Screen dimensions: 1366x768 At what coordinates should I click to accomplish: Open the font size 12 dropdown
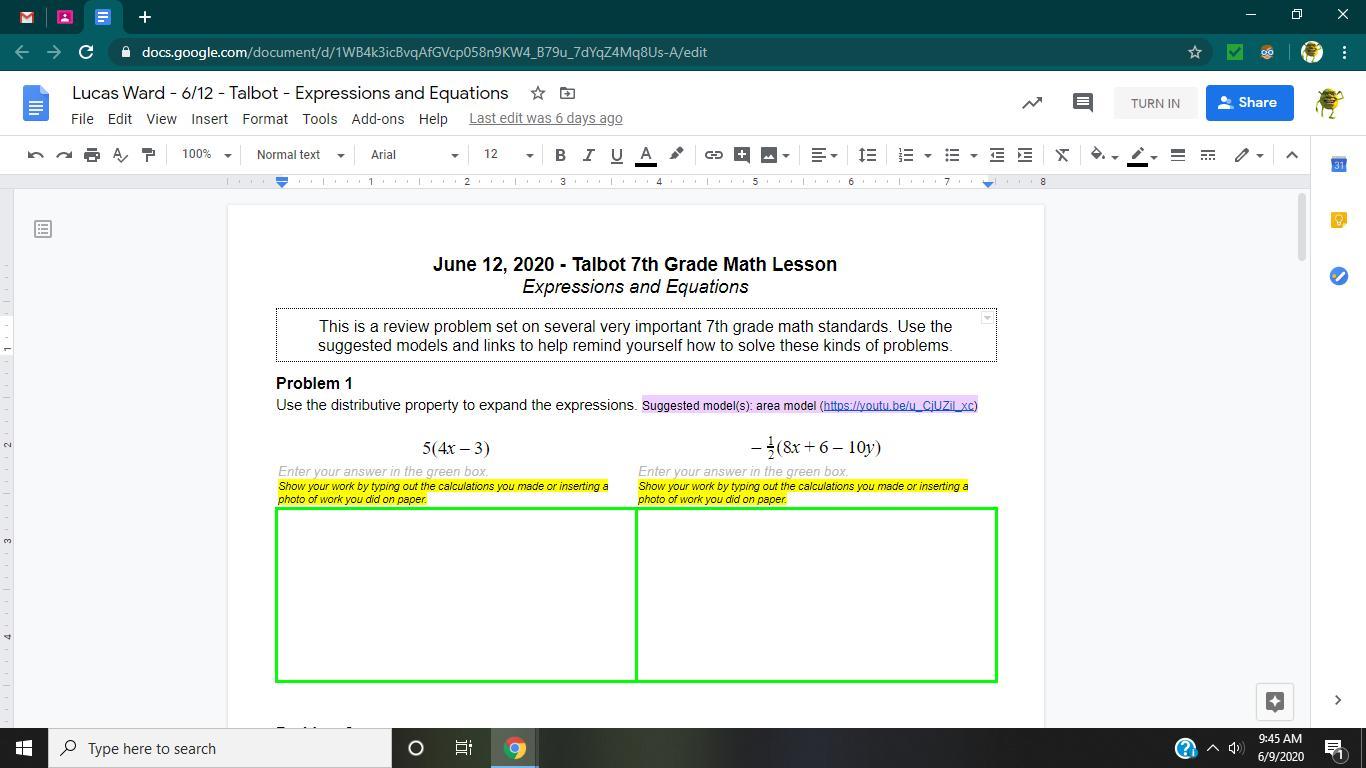pos(508,155)
